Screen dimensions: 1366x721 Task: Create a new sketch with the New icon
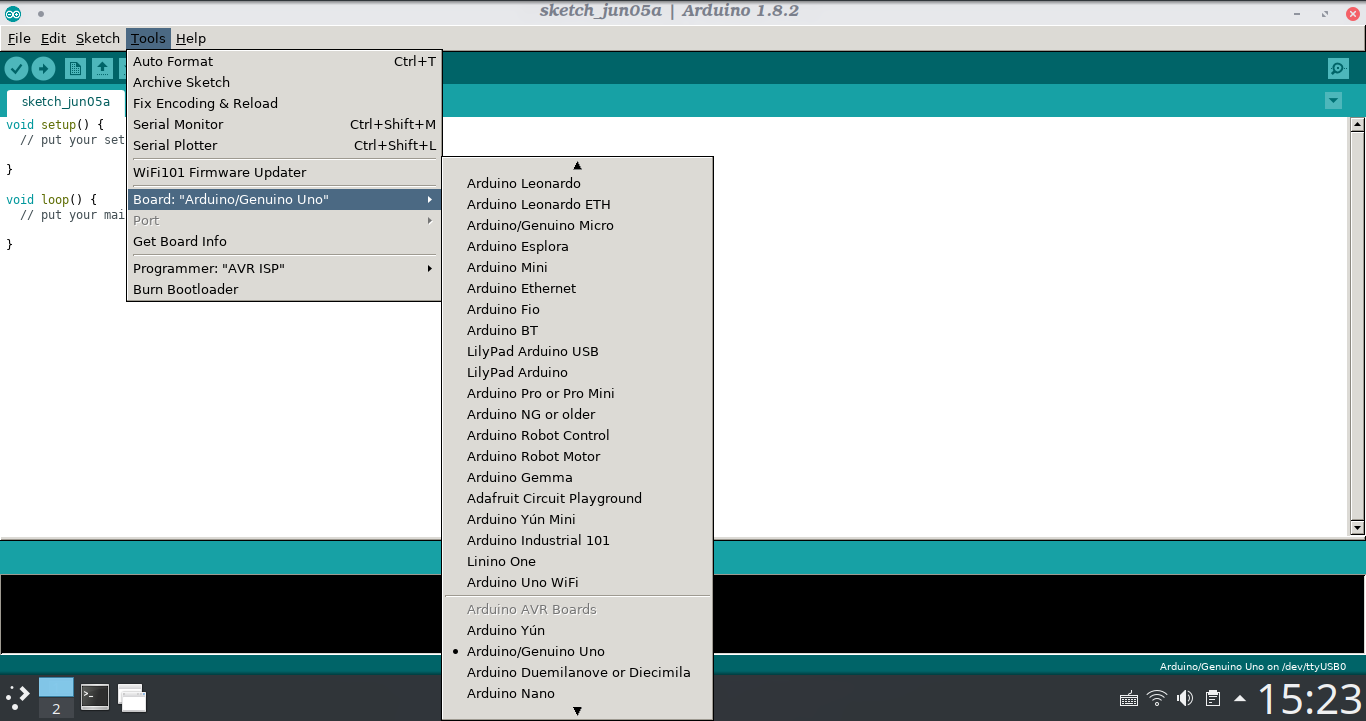pyautogui.click(x=75, y=68)
